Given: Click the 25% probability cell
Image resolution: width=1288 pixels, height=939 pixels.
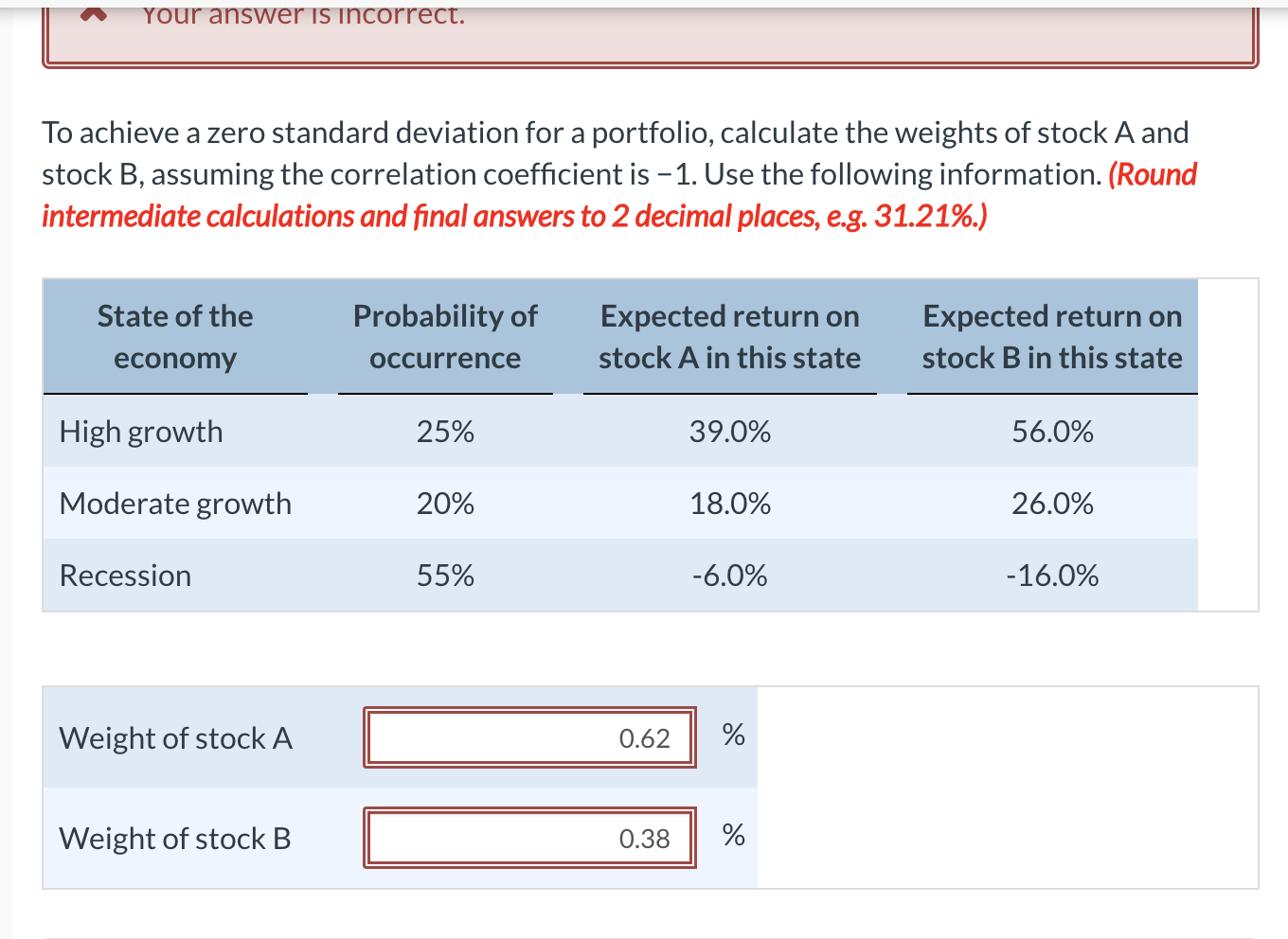Looking at the screenshot, I should 445,432.
